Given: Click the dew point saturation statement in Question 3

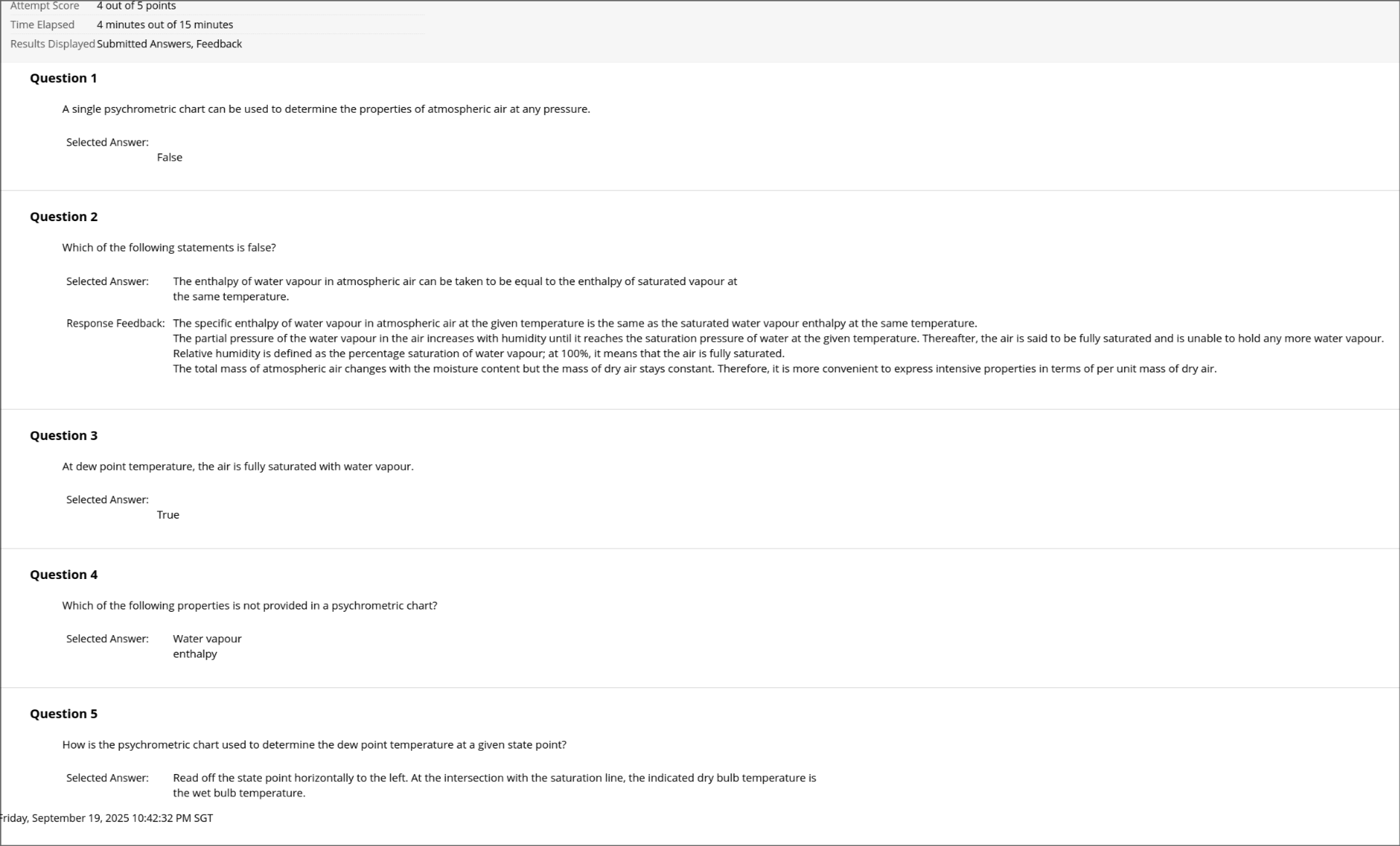Looking at the screenshot, I should 237,466.
